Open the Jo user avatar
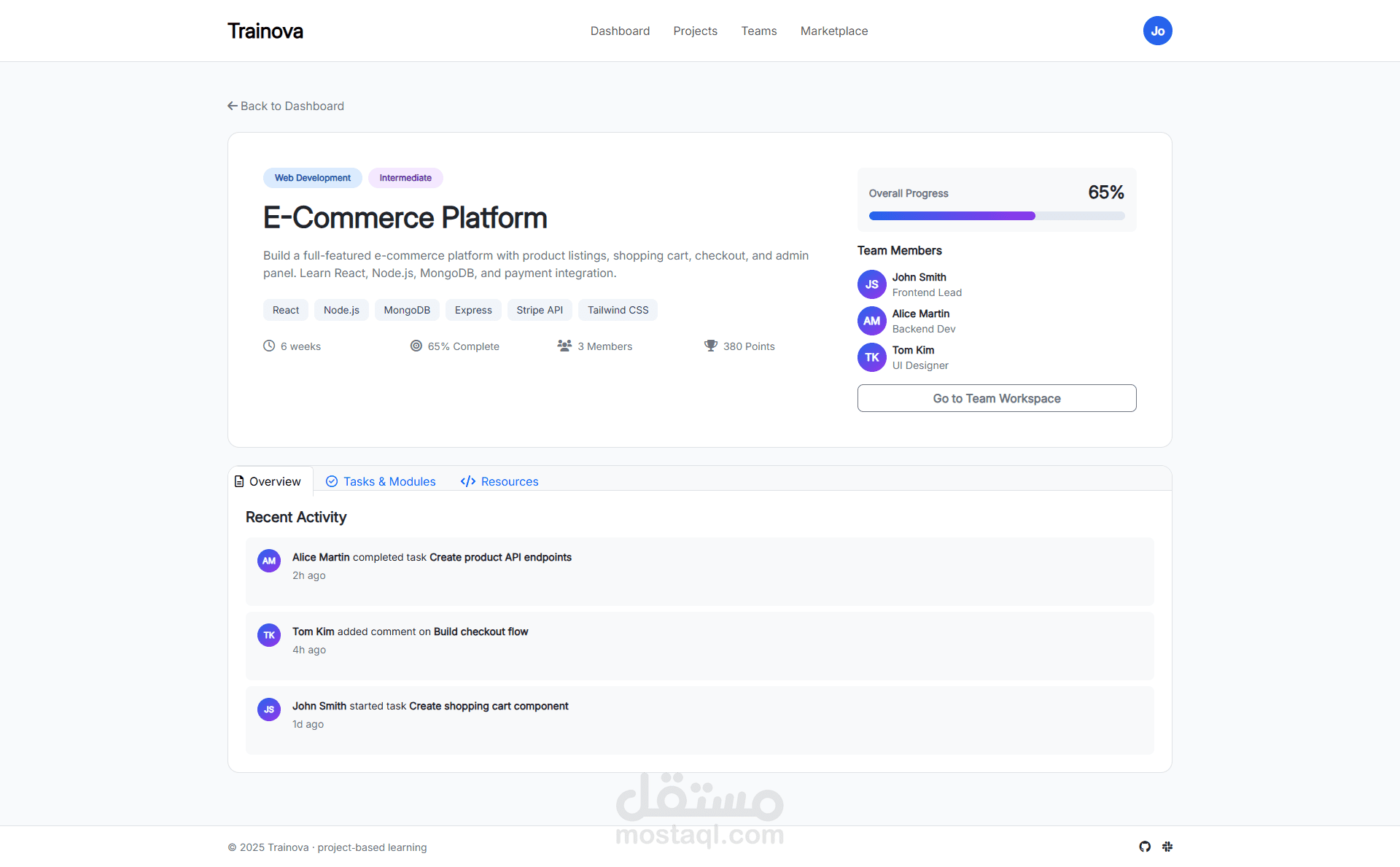The height and width of the screenshot is (867, 1400). tap(1157, 31)
